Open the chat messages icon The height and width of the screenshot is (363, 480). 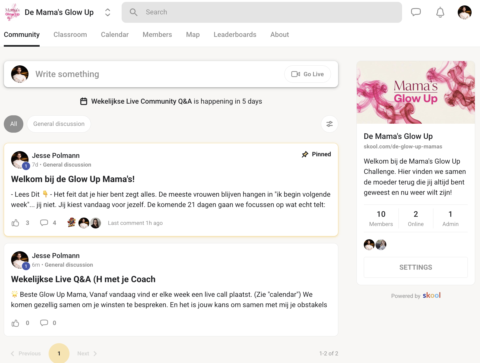pos(416,12)
